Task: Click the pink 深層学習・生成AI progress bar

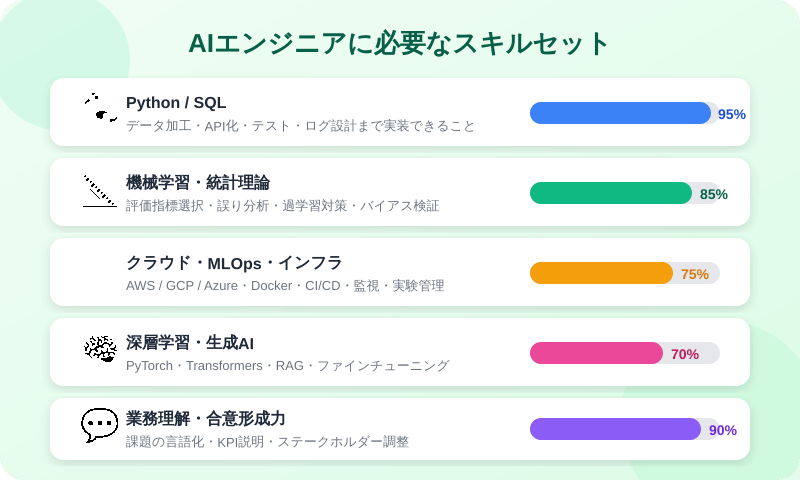Action: pos(596,353)
